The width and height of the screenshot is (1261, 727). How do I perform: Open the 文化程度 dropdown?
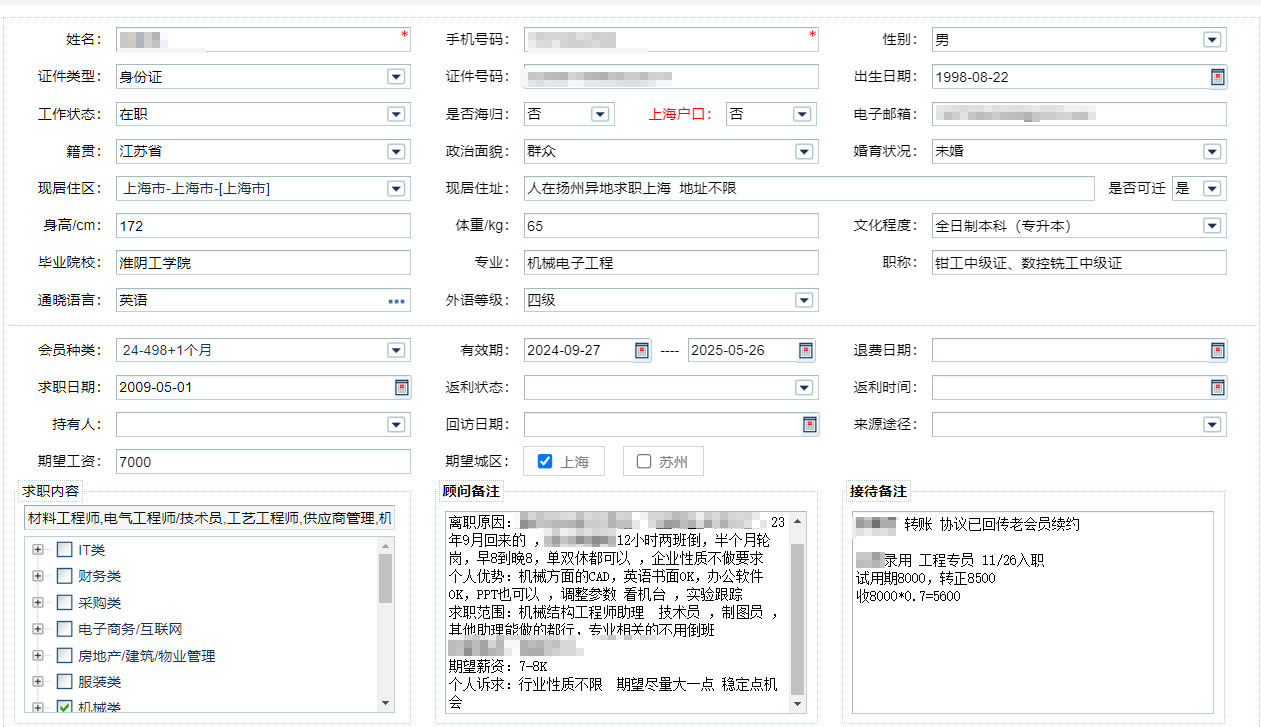pos(1212,226)
